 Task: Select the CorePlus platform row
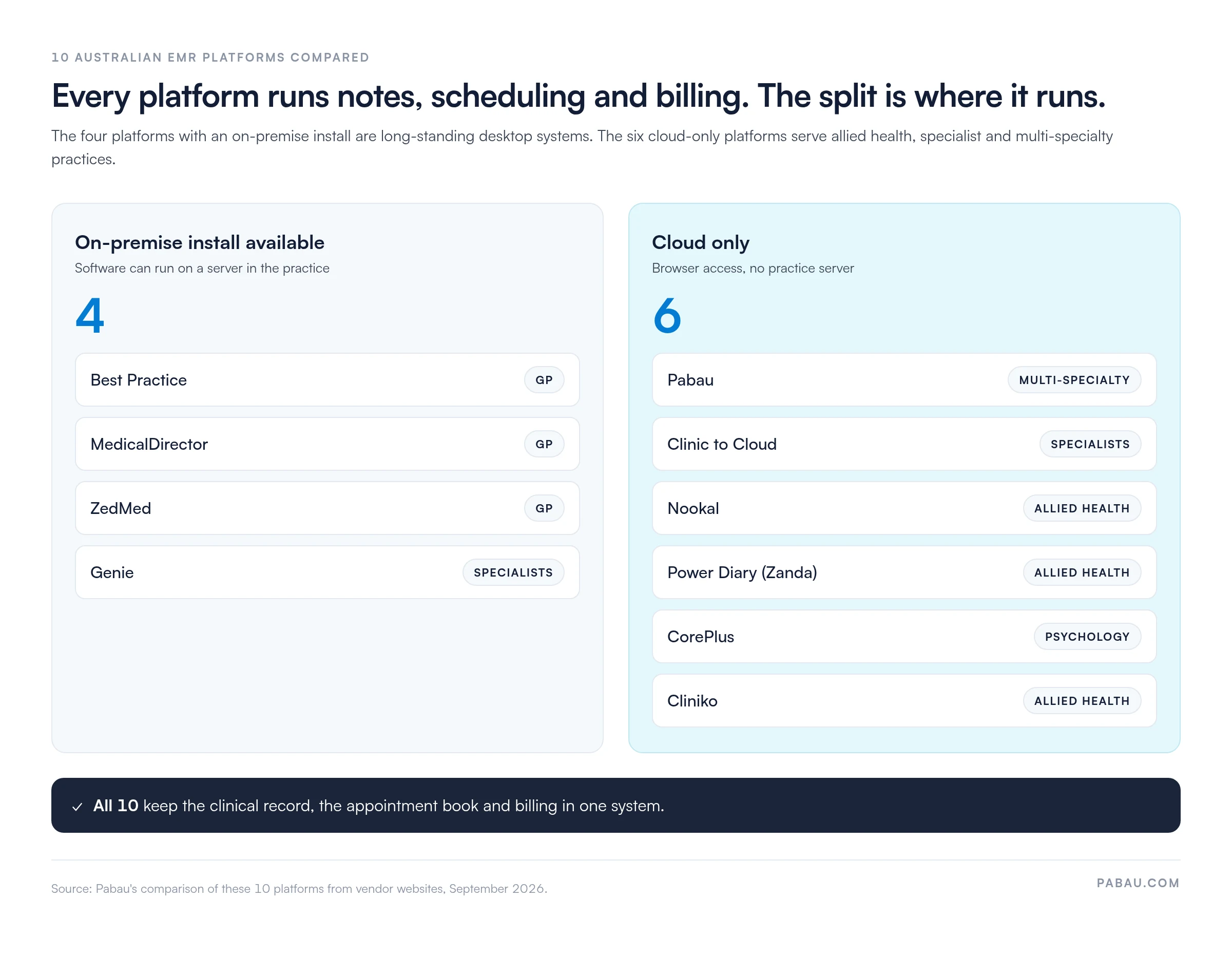click(x=904, y=637)
